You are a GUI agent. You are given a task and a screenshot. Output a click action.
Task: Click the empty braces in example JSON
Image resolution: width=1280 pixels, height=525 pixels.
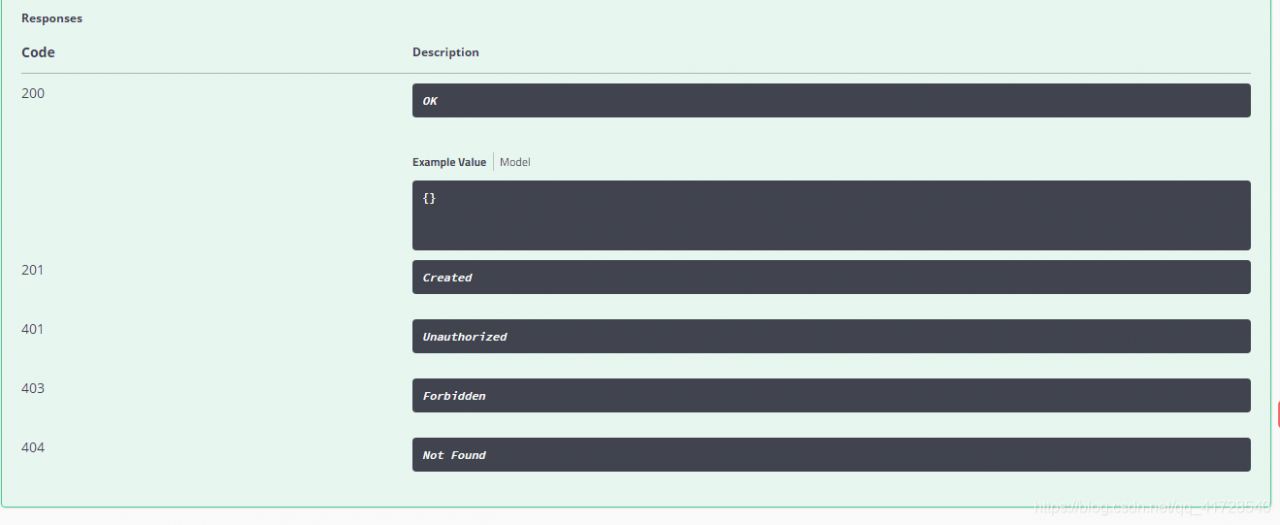point(429,198)
